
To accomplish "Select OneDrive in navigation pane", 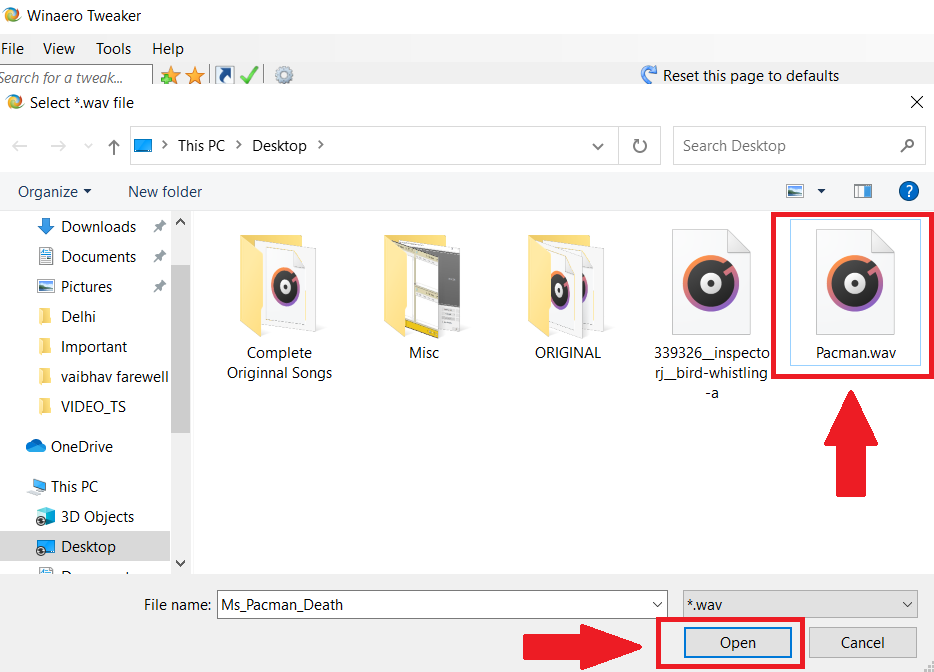I will click(x=69, y=446).
